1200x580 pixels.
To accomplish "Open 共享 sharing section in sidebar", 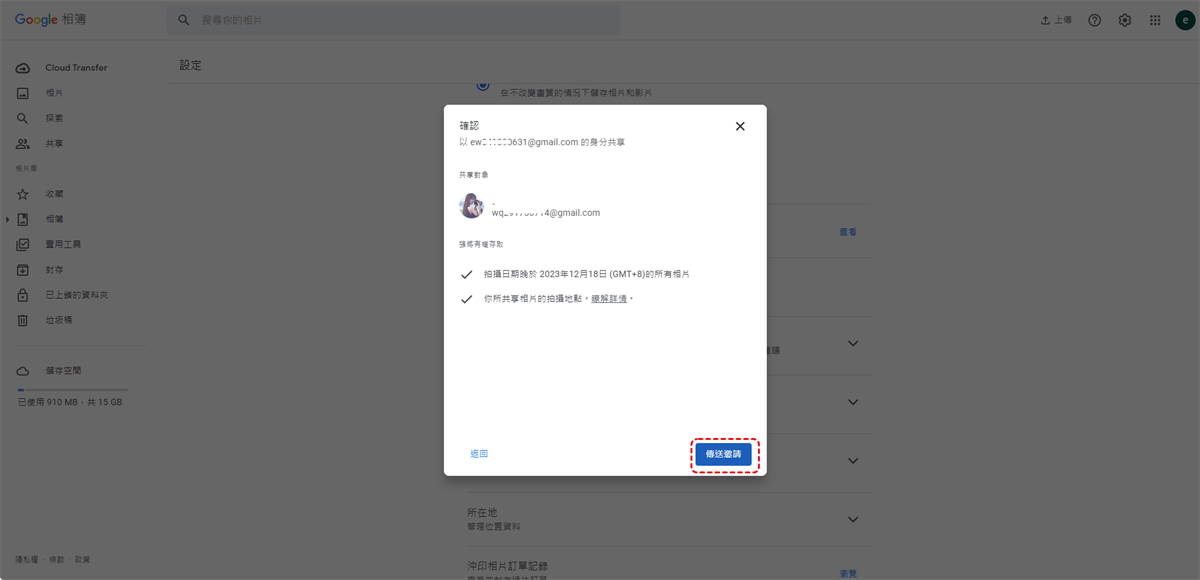I will pyautogui.click(x=54, y=144).
